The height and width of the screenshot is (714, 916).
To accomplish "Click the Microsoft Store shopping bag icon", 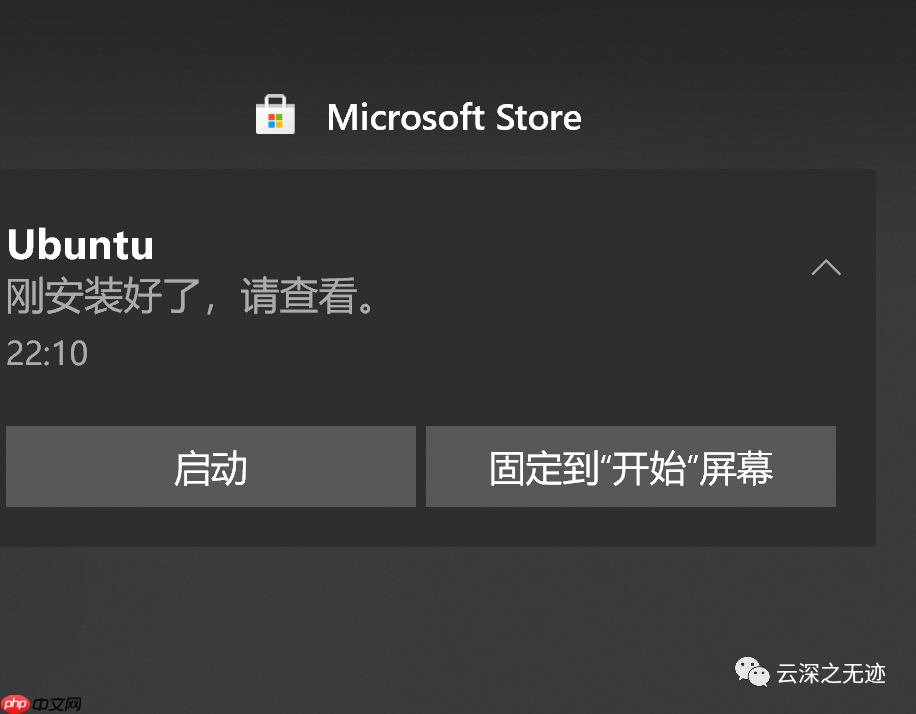I will point(275,115).
